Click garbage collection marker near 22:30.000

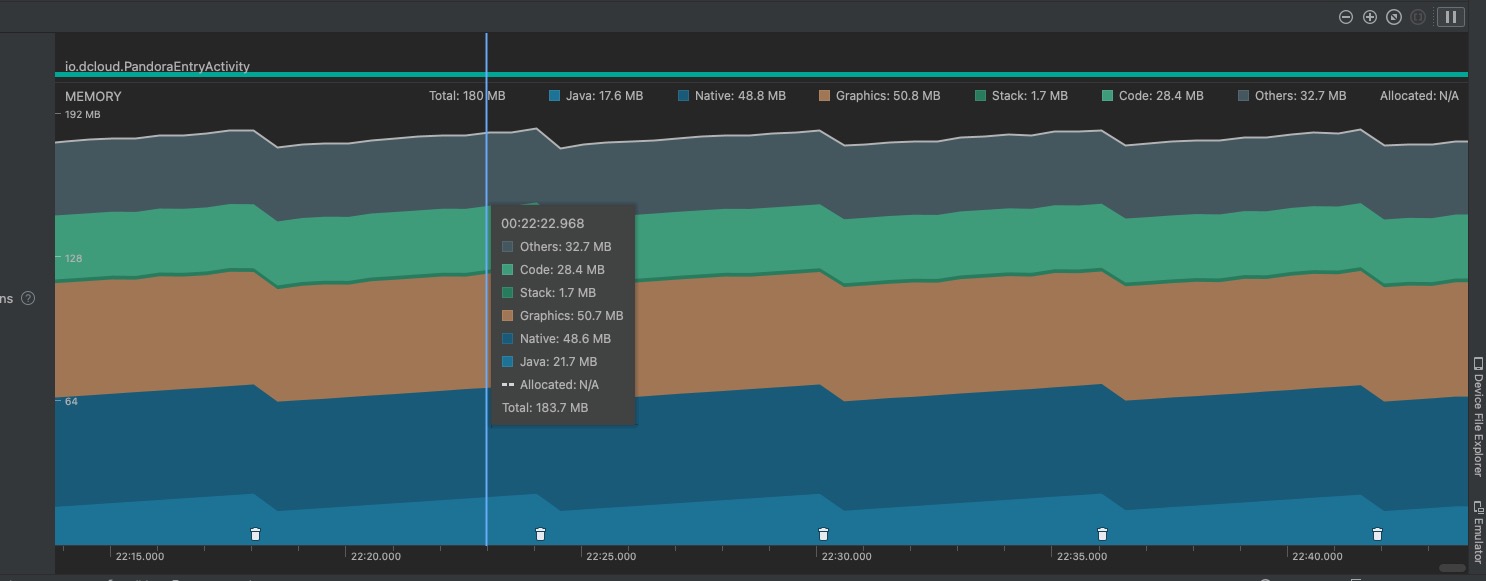823,534
